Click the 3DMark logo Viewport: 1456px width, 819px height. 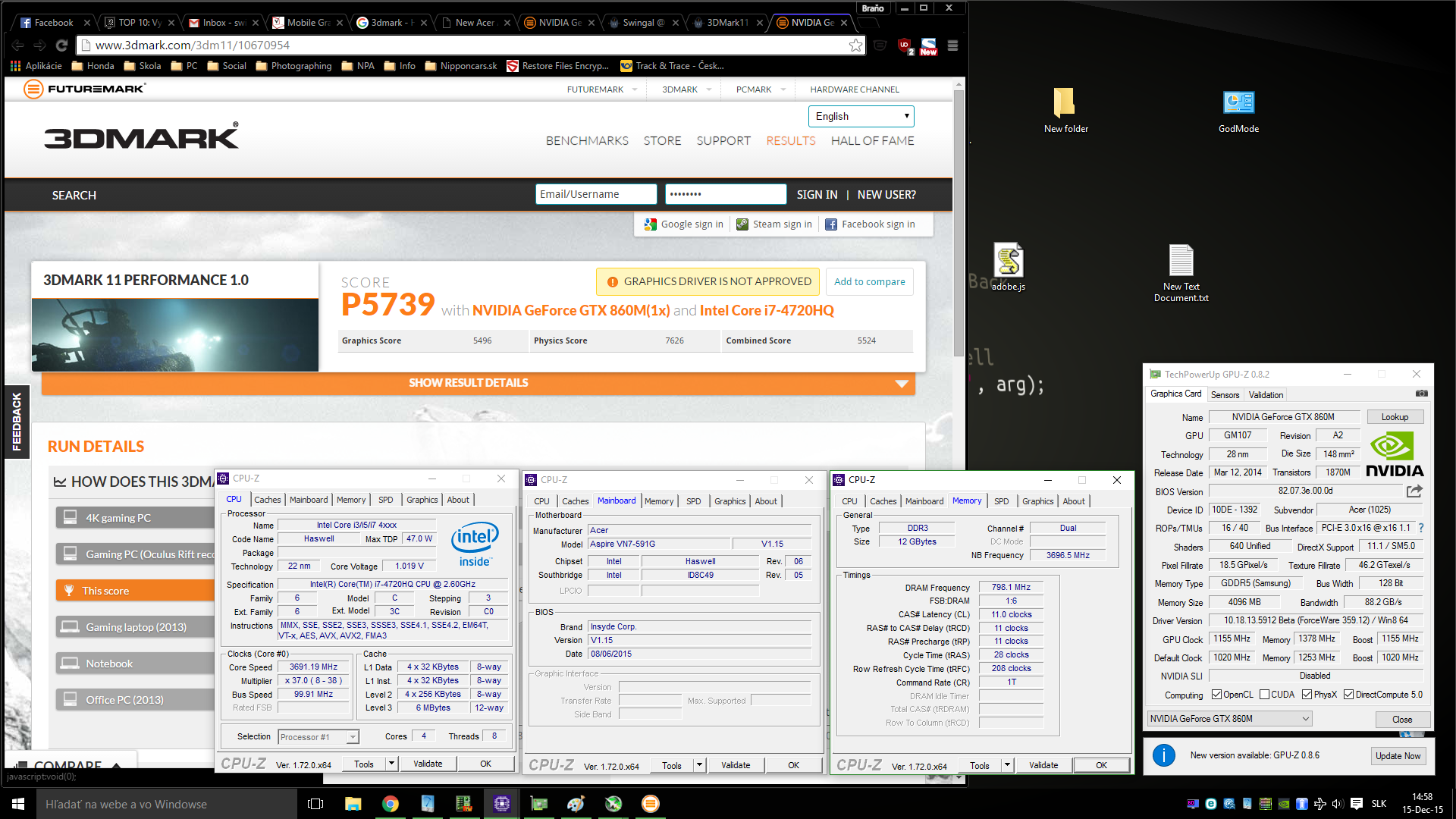(141, 136)
